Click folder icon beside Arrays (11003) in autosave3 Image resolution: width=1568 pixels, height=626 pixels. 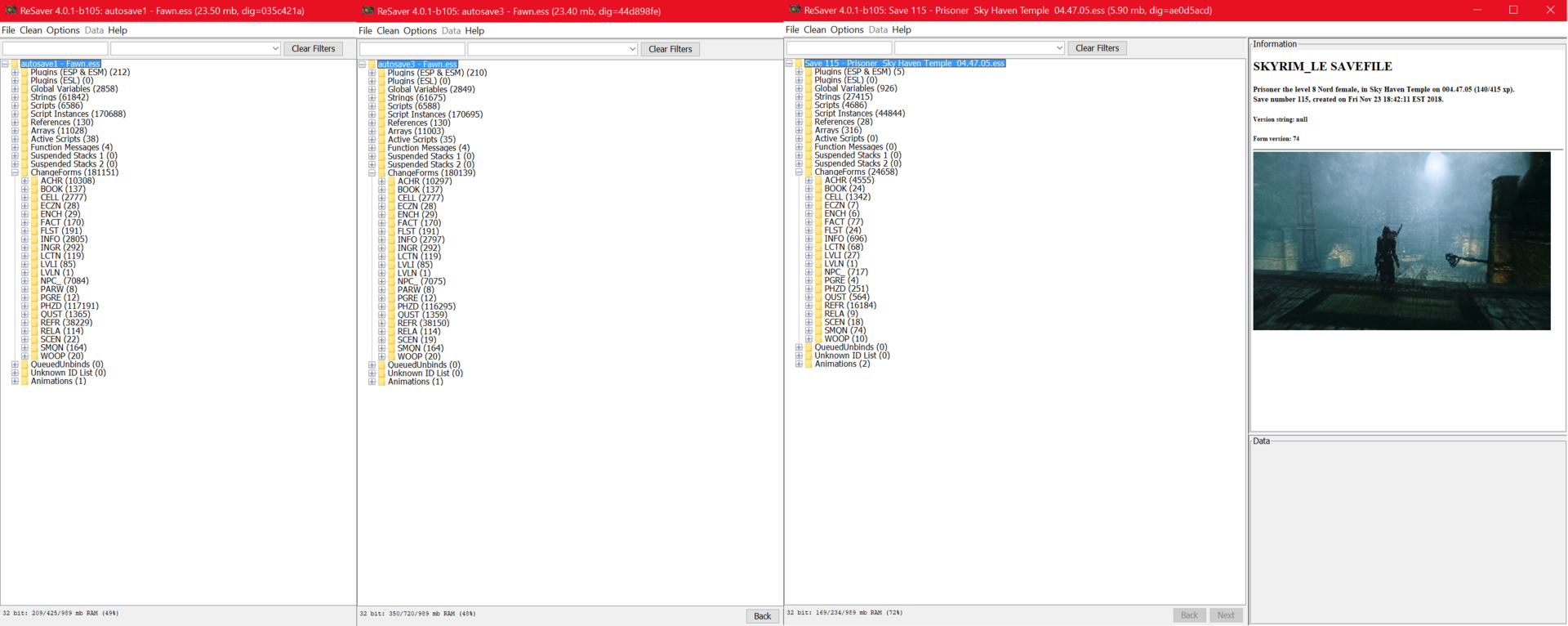pyautogui.click(x=381, y=131)
